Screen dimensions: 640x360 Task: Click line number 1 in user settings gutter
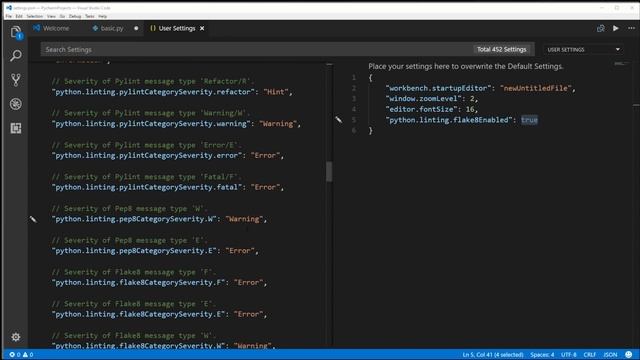click(x=354, y=77)
